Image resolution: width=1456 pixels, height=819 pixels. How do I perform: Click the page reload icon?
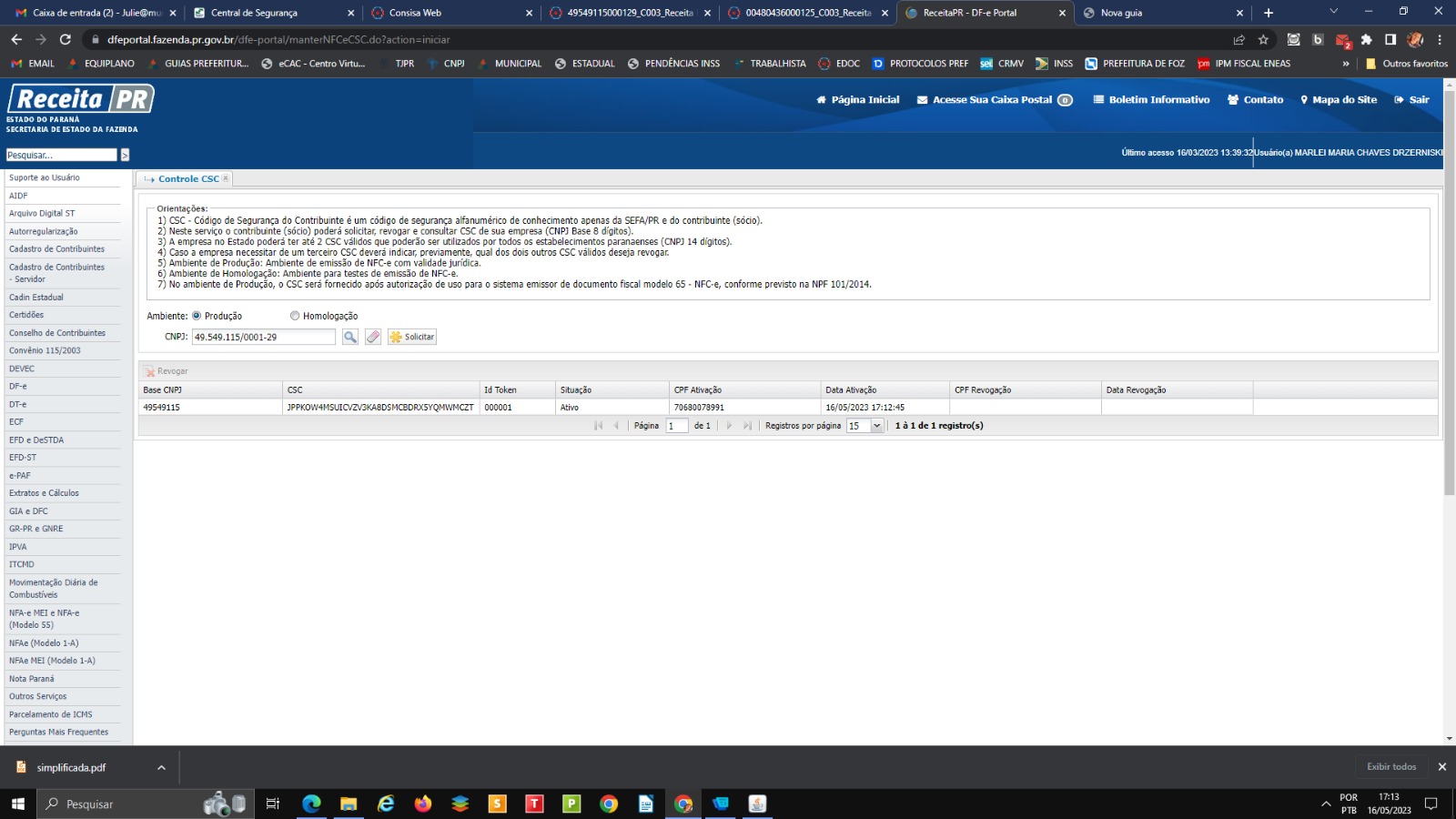[x=66, y=40]
